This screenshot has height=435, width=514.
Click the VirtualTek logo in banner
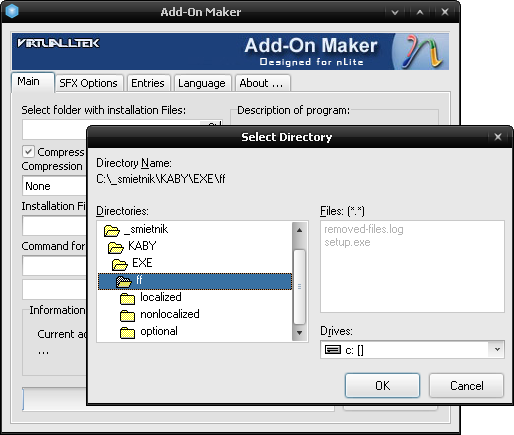[58, 43]
